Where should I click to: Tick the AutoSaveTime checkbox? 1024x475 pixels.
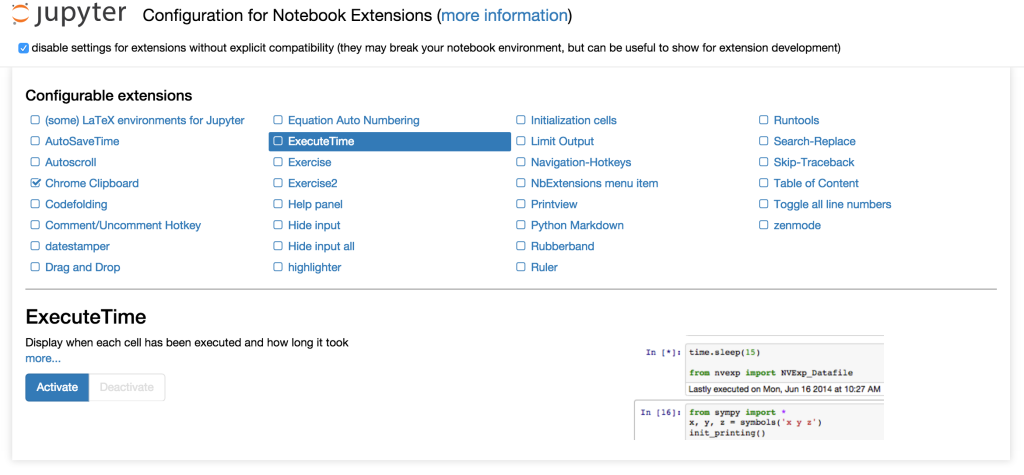(x=35, y=141)
